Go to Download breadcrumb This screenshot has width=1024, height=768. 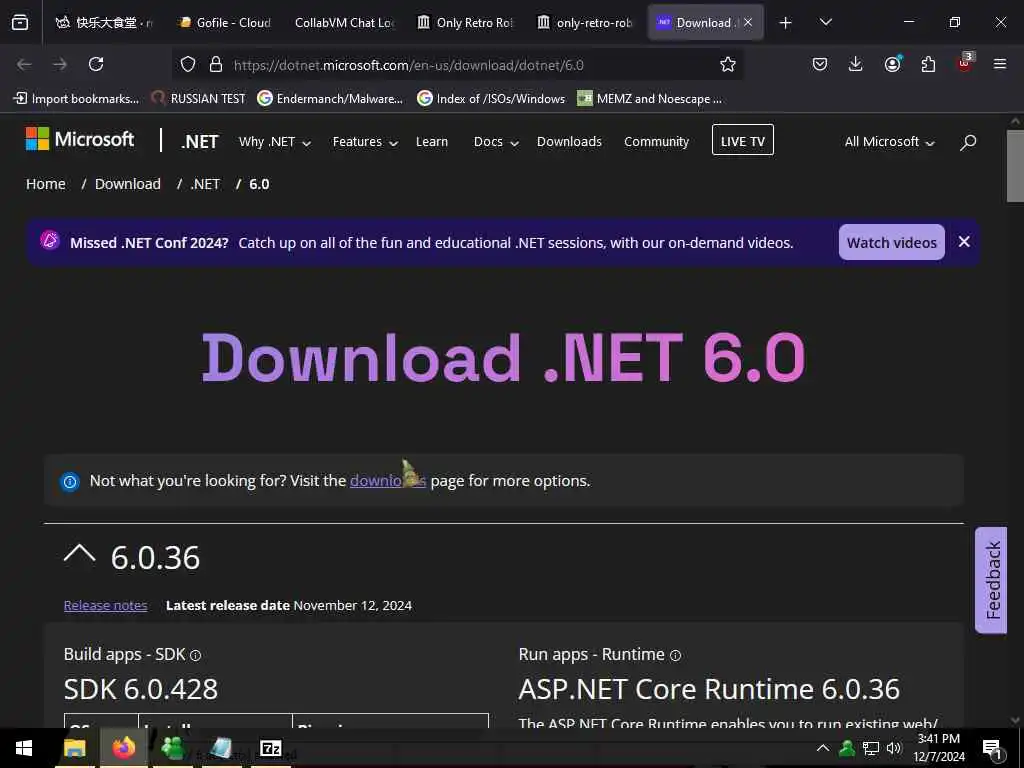[127, 184]
